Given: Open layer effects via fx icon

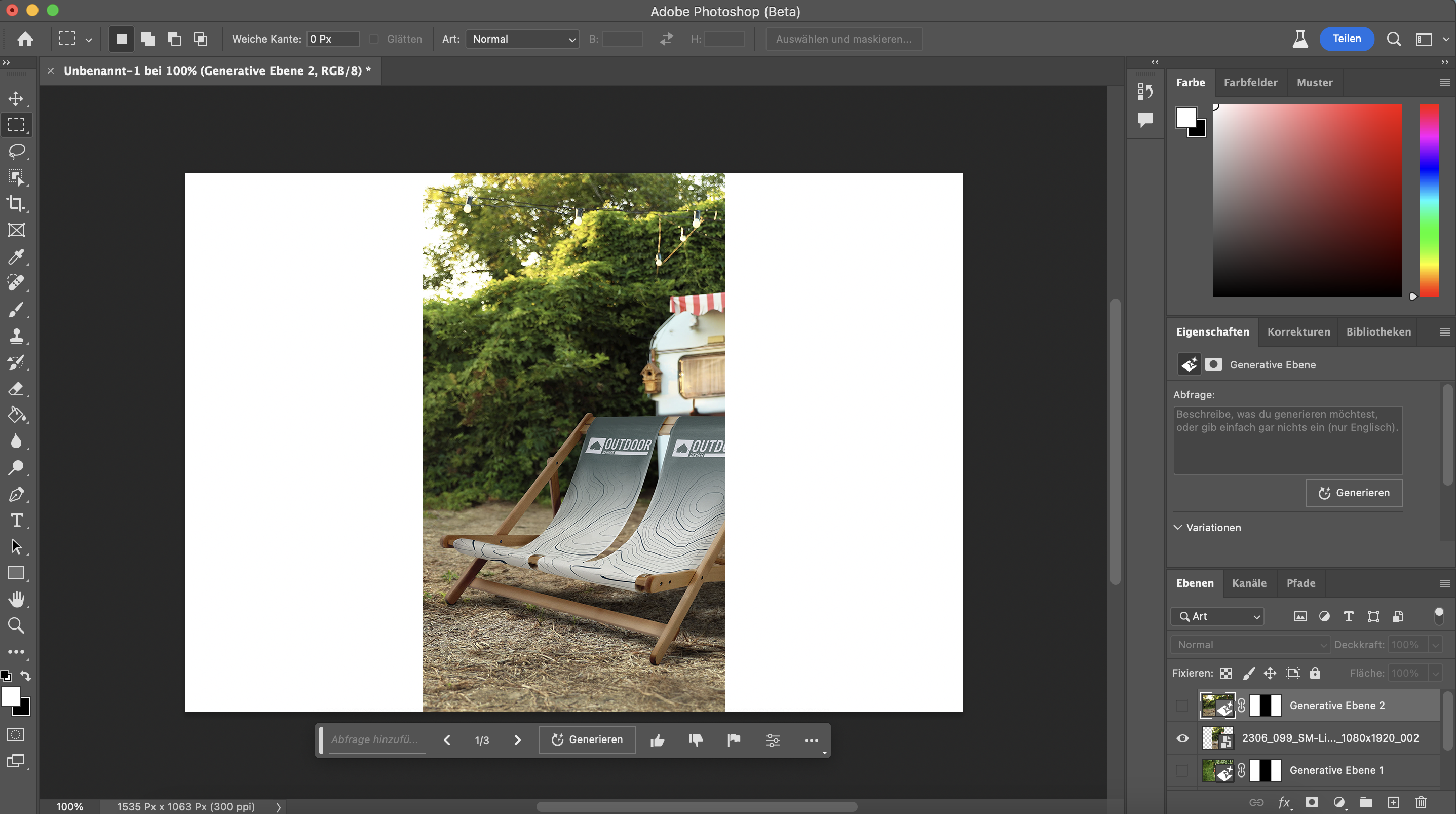Looking at the screenshot, I should pyautogui.click(x=1285, y=803).
